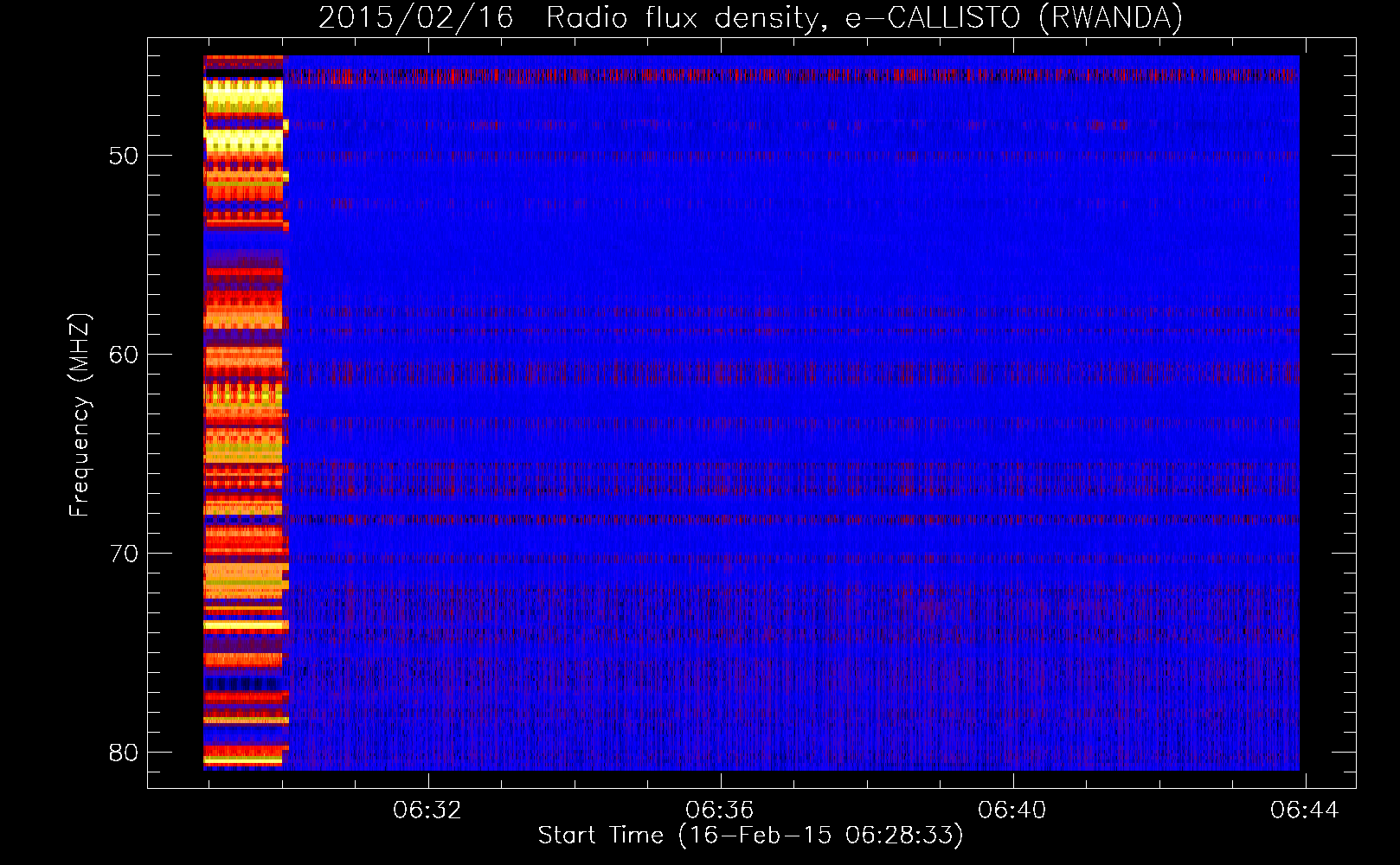Select the 'Frequency (MHZ)' y-axis label

[x=80, y=415]
